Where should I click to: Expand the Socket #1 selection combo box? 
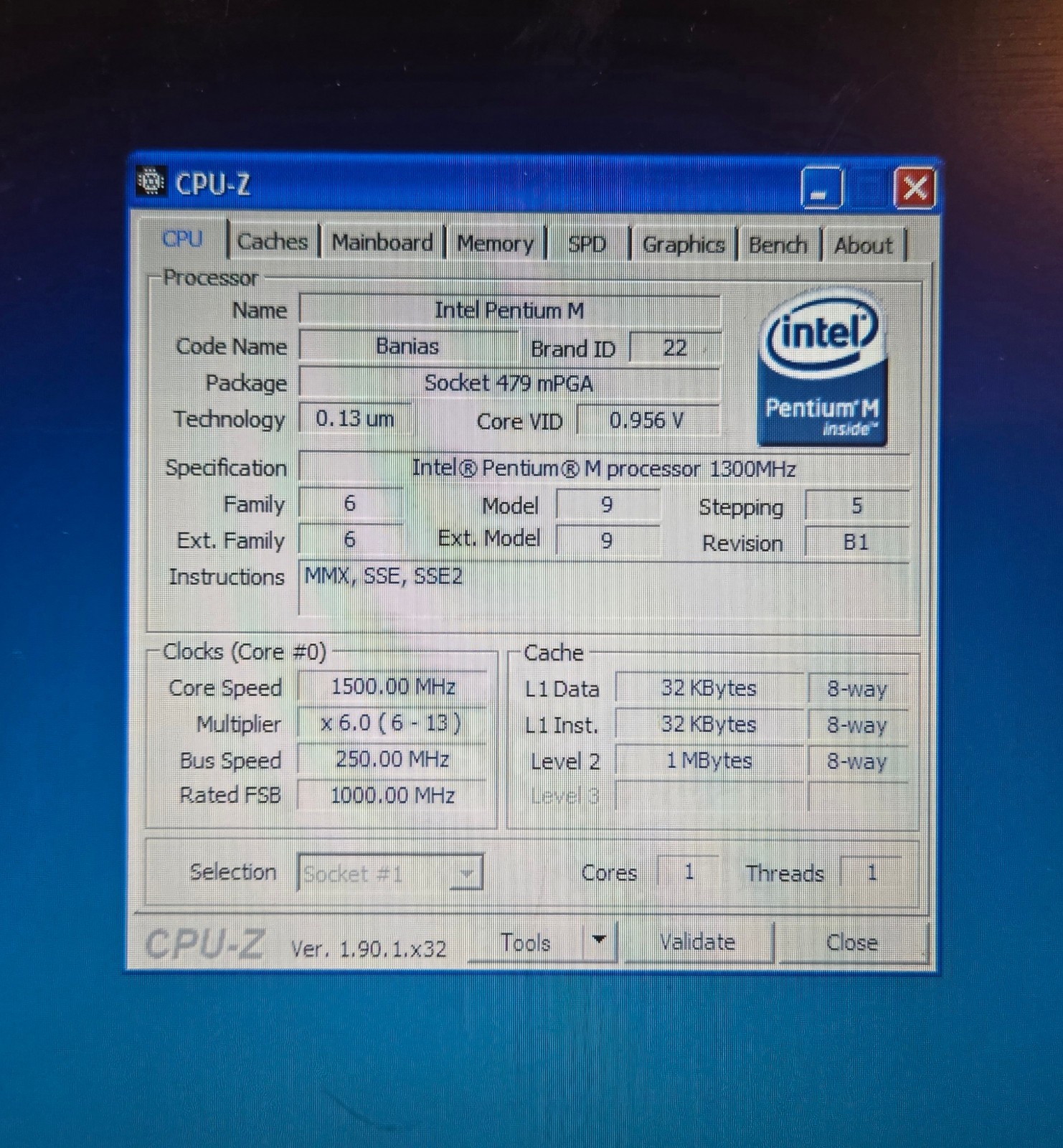tap(467, 873)
